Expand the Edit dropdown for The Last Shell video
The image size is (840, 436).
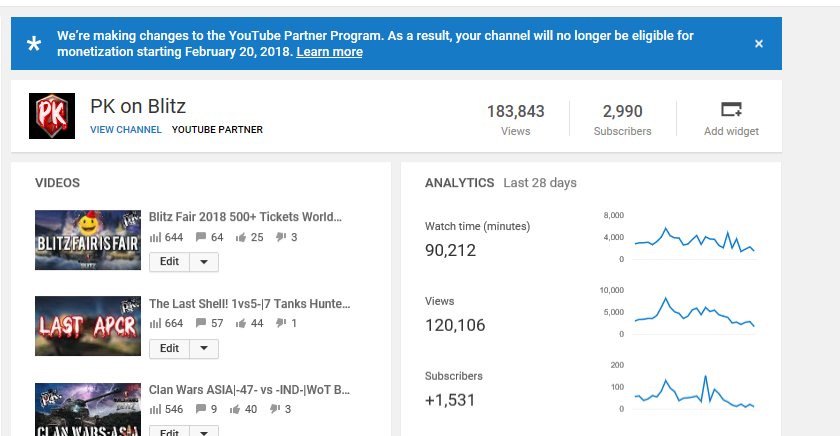pos(204,349)
